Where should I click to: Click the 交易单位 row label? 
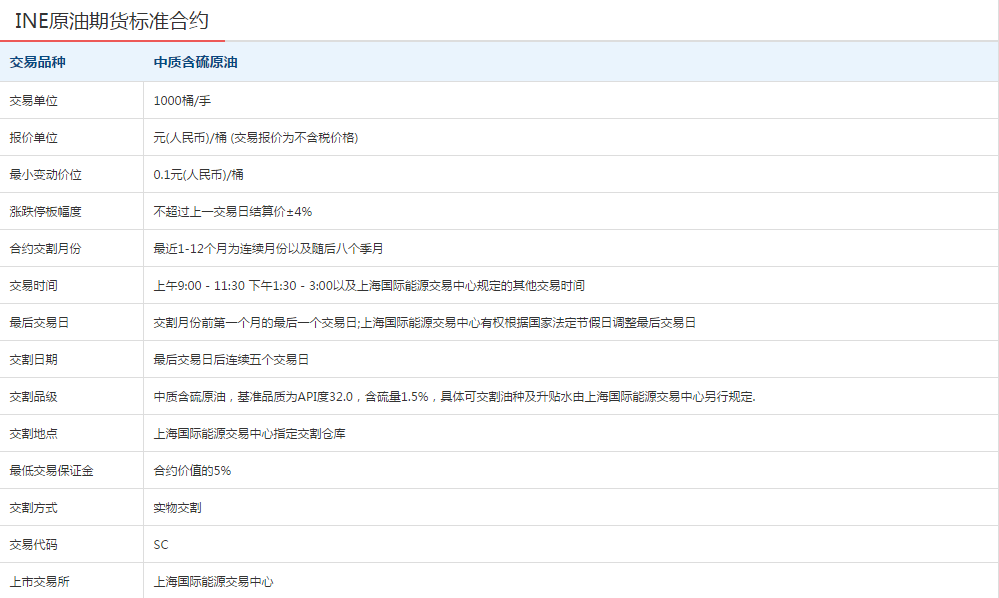pos(33,101)
